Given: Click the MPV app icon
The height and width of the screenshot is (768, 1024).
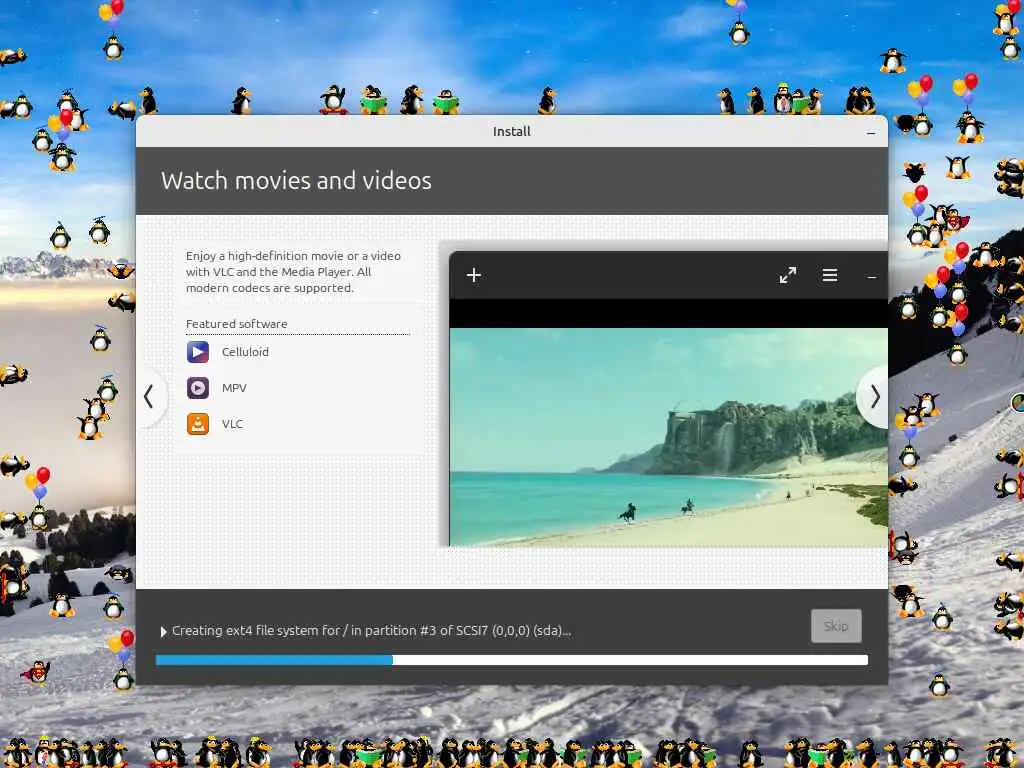Looking at the screenshot, I should click(198, 388).
